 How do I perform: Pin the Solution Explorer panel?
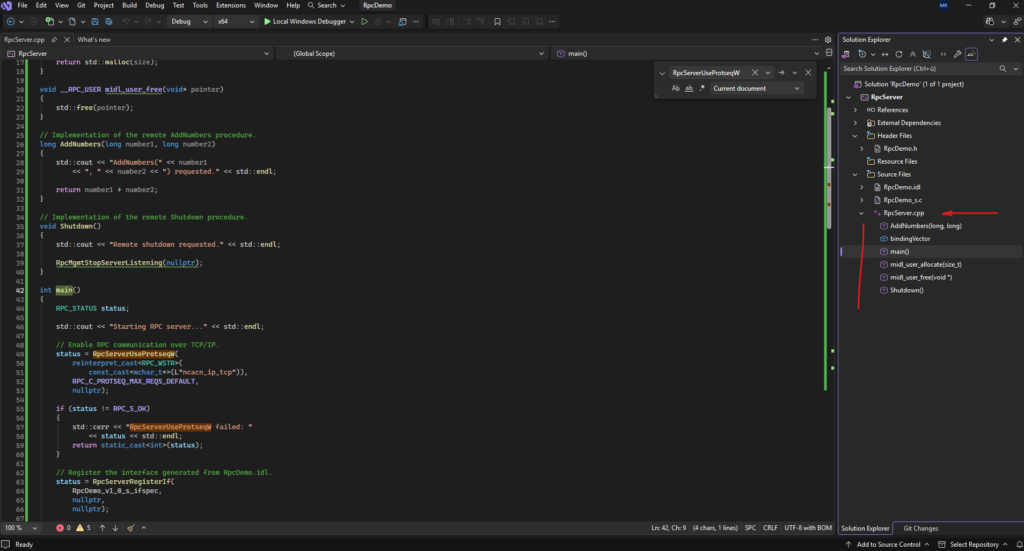click(x=1004, y=40)
